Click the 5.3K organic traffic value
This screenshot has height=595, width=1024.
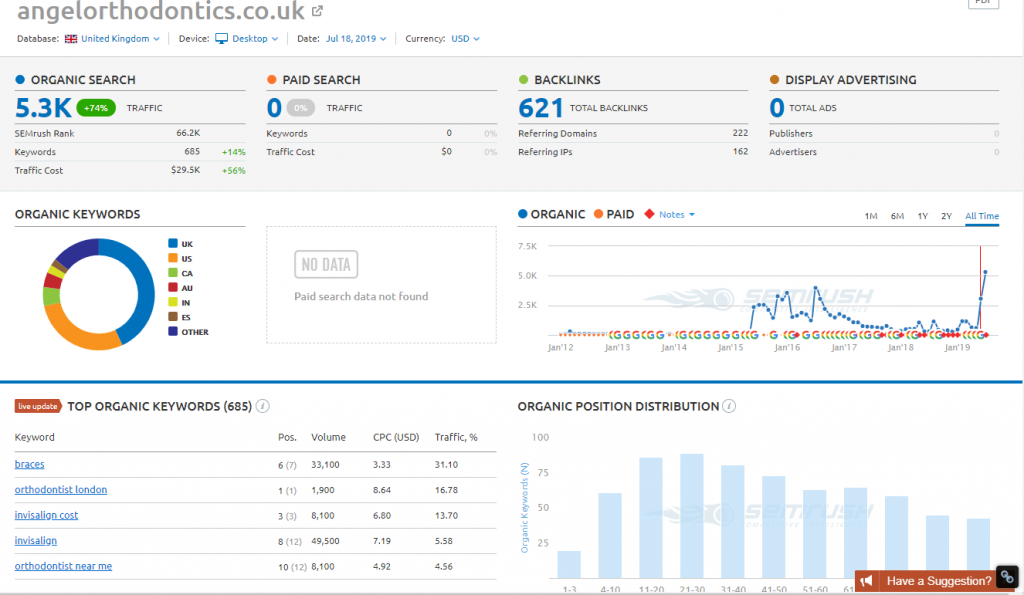coord(43,108)
